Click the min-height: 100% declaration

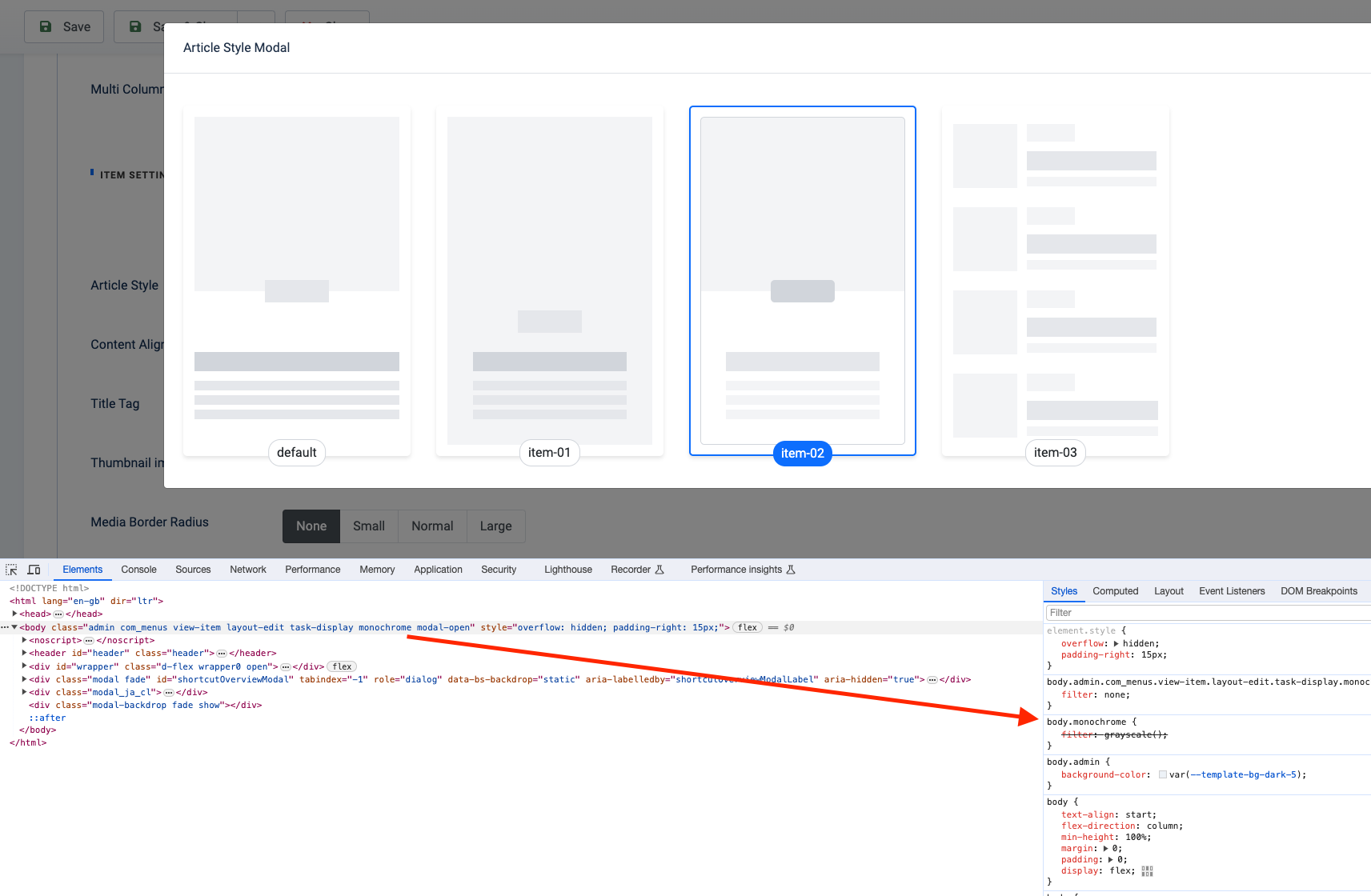click(x=1106, y=837)
